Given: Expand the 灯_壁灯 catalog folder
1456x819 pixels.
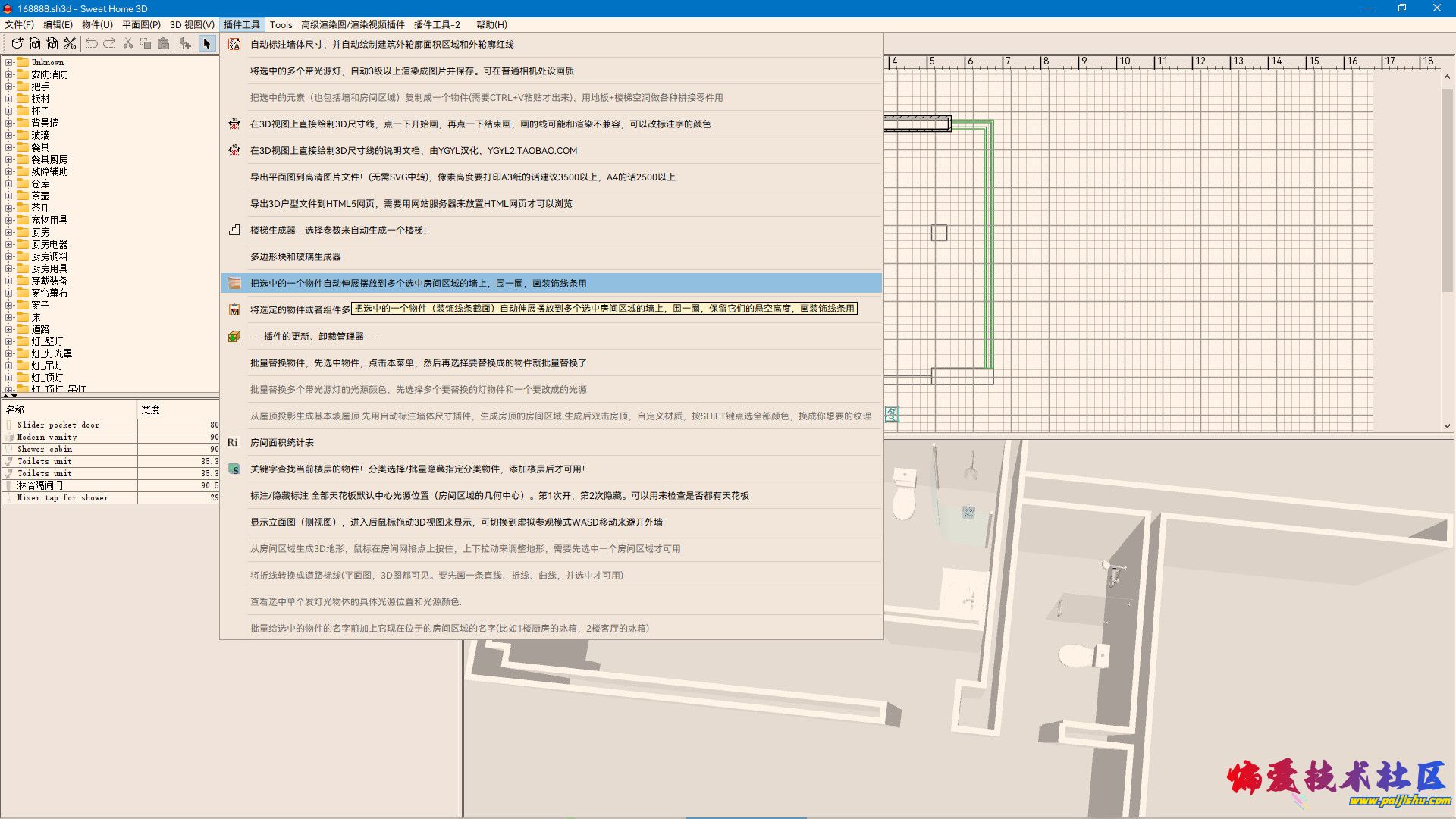Looking at the screenshot, I should 8,341.
